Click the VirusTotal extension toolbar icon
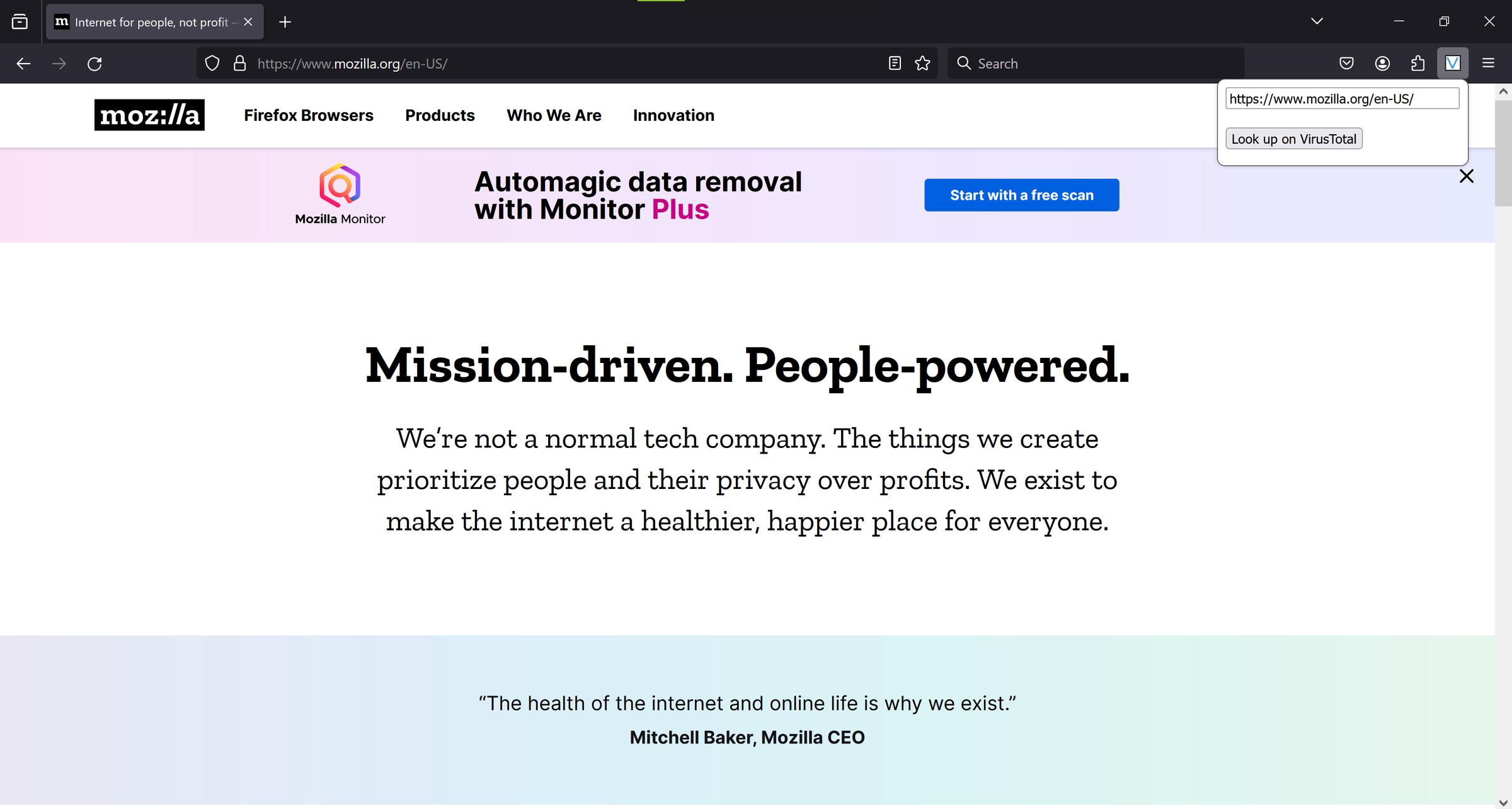Image resolution: width=1512 pixels, height=809 pixels. (1452, 64)
